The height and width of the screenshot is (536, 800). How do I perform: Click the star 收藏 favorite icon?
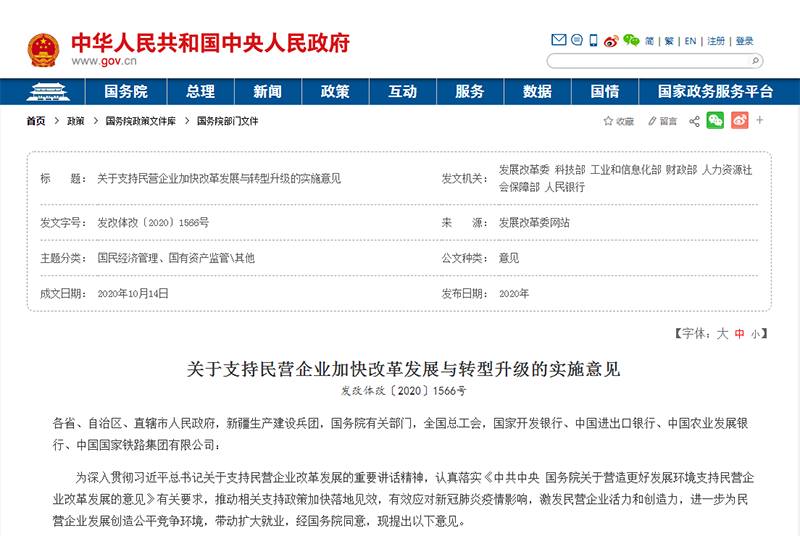(618, 121)
